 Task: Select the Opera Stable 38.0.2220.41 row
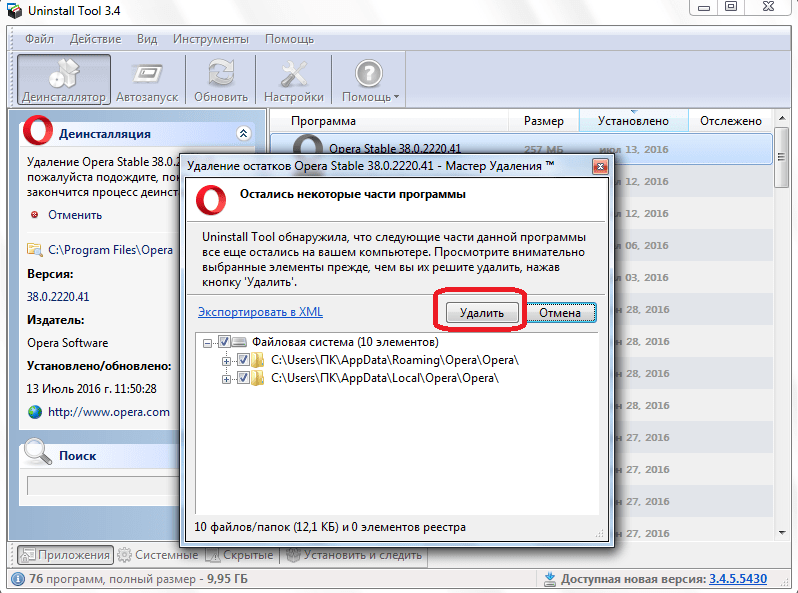521,149
